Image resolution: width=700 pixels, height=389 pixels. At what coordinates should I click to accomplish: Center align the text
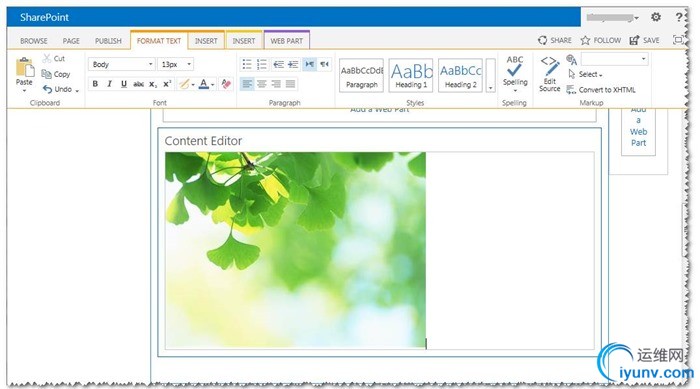262,84
